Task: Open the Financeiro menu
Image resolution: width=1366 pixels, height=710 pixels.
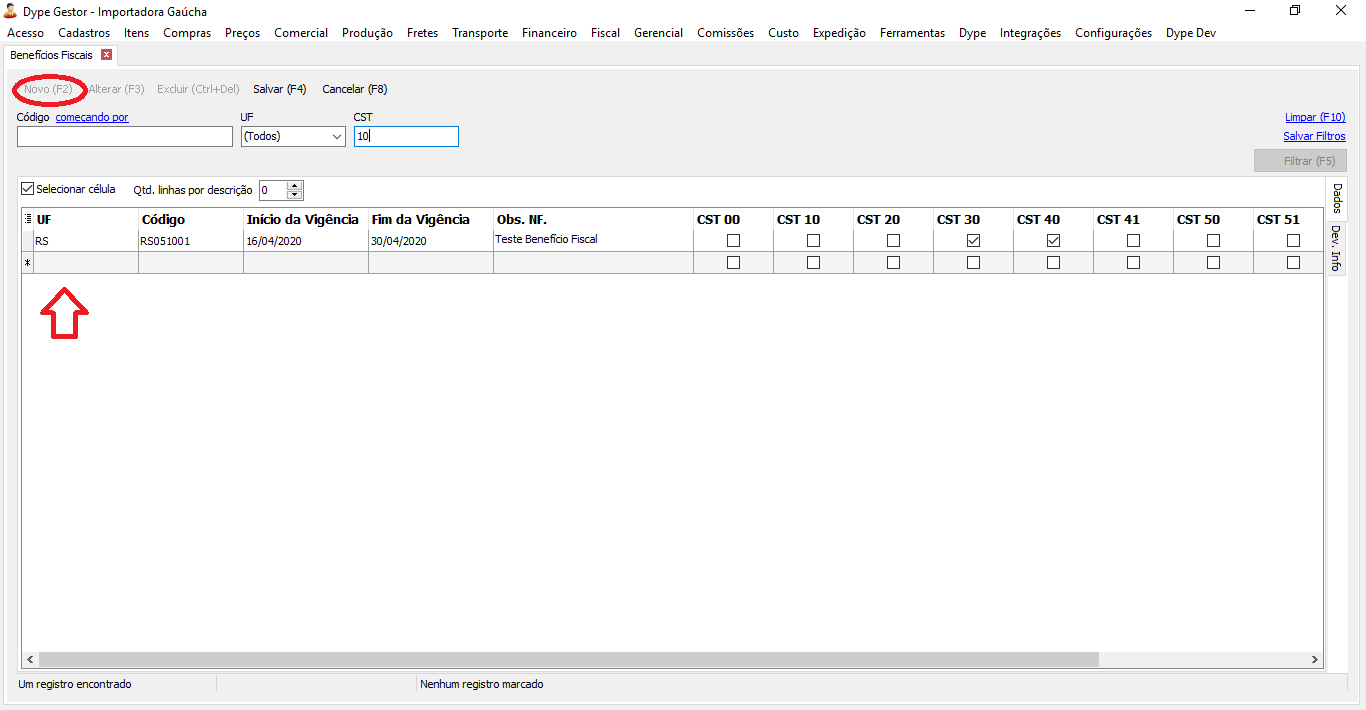Action: pyautogui.click(x=549, y=33)
